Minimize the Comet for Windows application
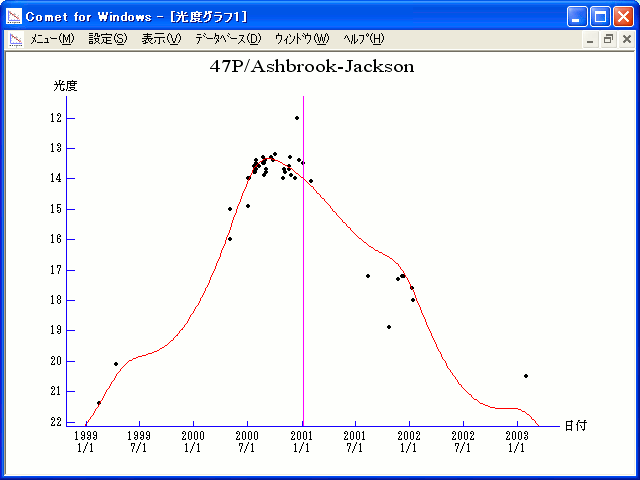Image resolution: width=640 pixels, height=480 pixels. pyautogui.click(x=577, y=16)
